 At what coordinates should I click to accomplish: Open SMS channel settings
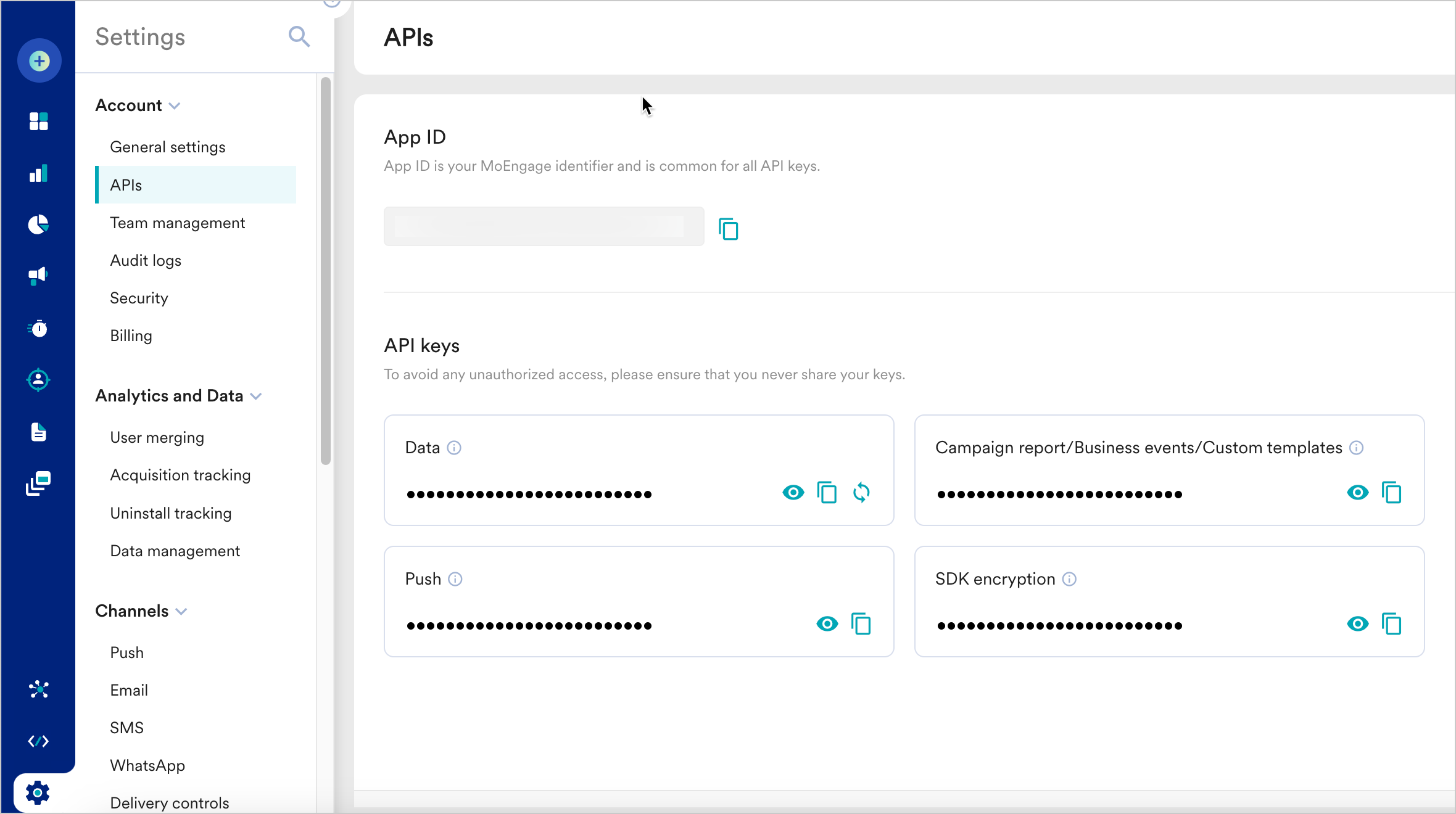126,728
